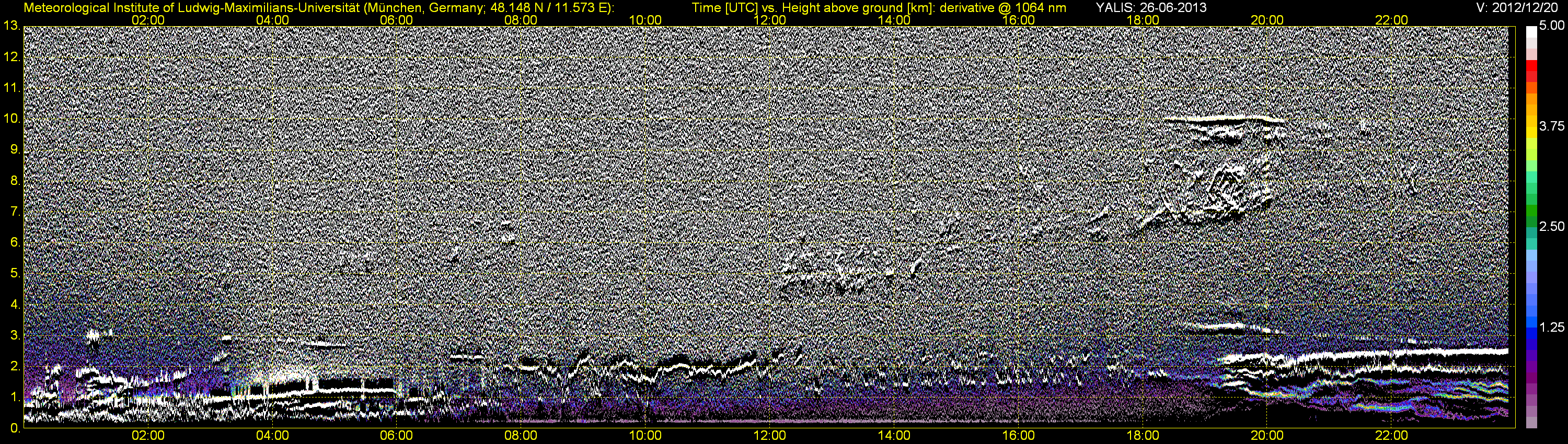Click the 2 km height axis label
Image resolution: width=1568 pixels, height=444 pixels.
click(x=15, y=367)
